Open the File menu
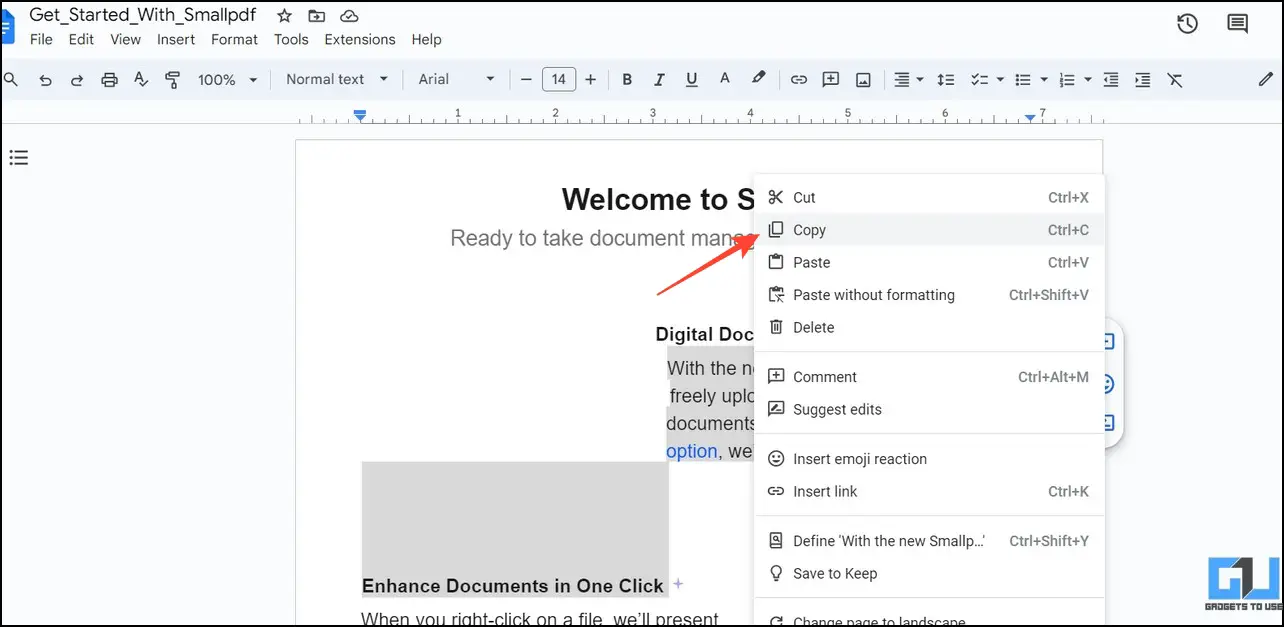Viewport: 1284px width, 627px height. click(41, 40)
